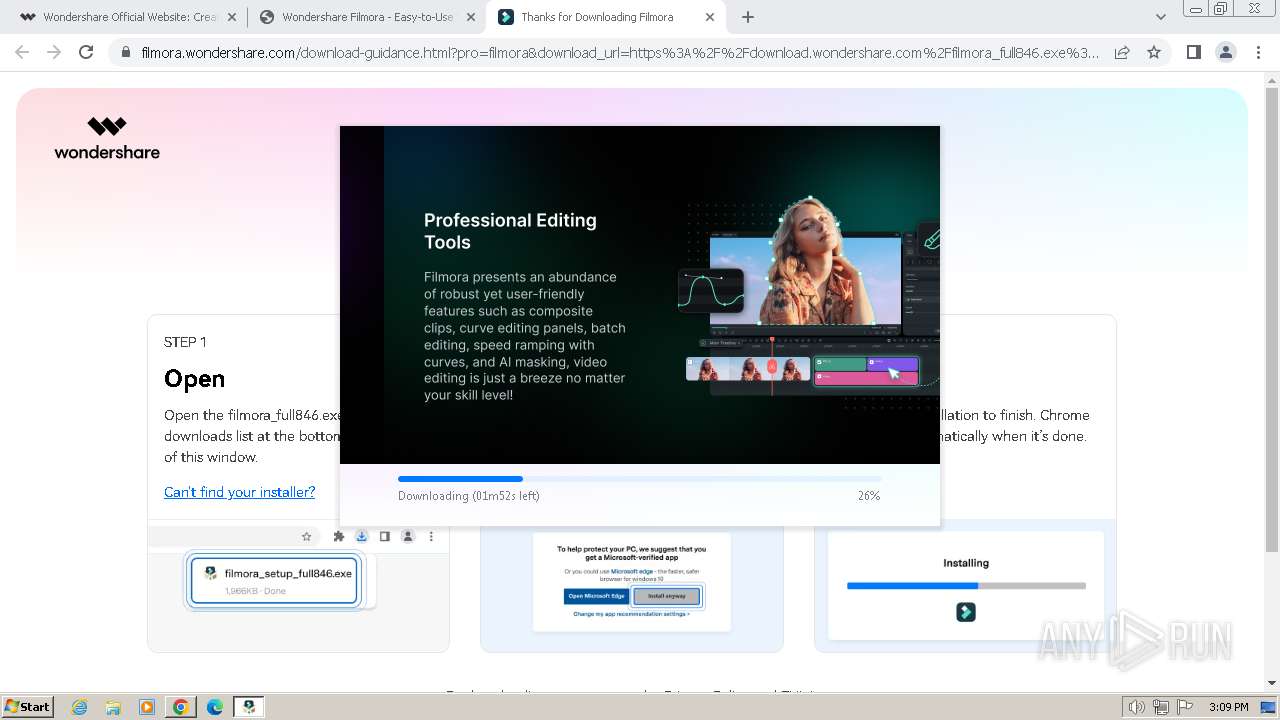Screen dimensions: 1280x720
Task: Select Filmora installer in taskbar
Action: click(249, 707)
